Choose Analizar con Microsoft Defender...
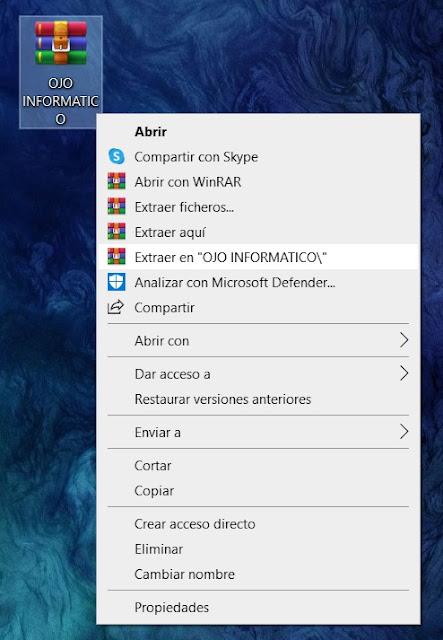Viewport: 443px width, 640px height. 258,282
